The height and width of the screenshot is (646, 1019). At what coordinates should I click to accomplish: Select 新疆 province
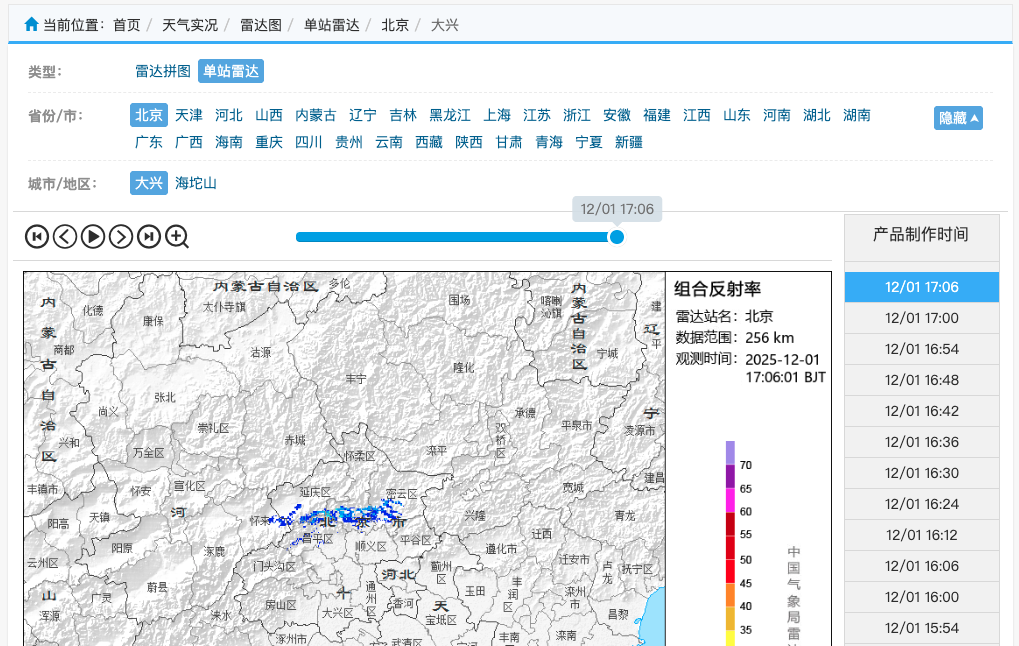click(x=629, y=142)
